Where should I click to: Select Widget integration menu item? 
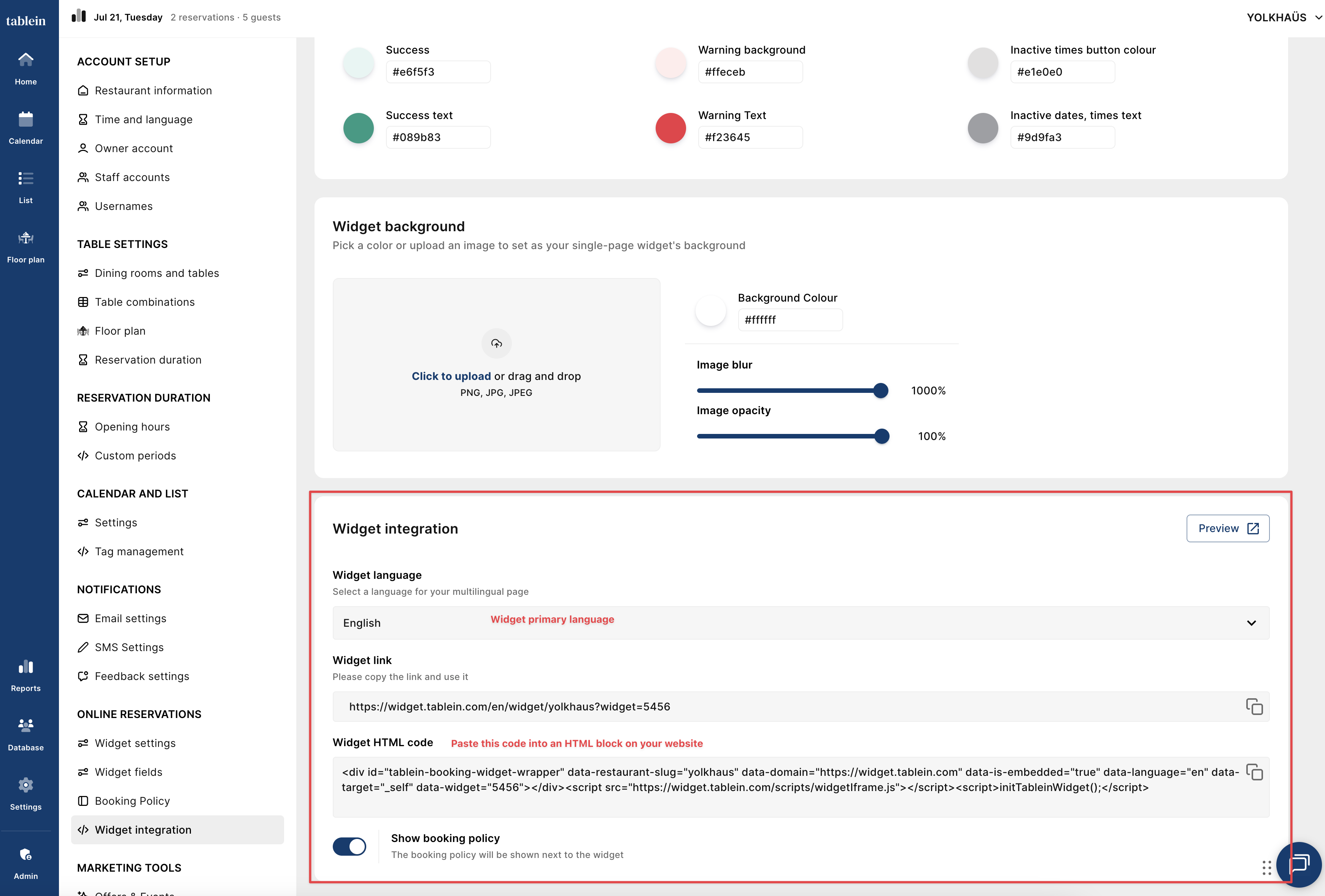point(177,830)
